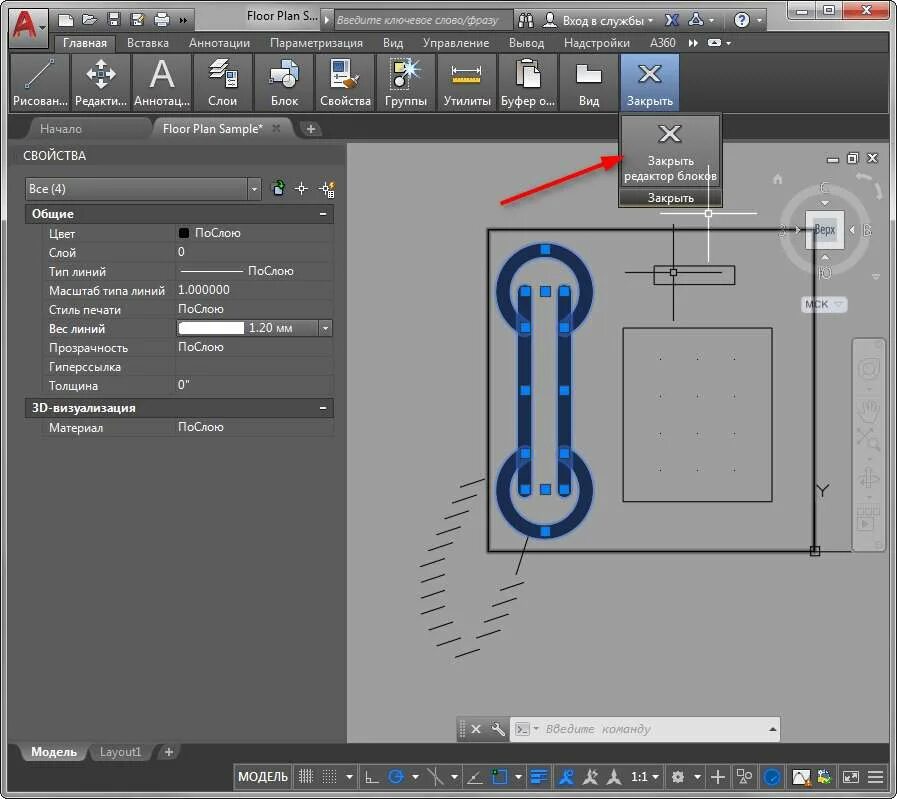This screenshot has width=897, height=799.
Task: Switch to the Layout1 tab
Action: (x=120, y=752)
